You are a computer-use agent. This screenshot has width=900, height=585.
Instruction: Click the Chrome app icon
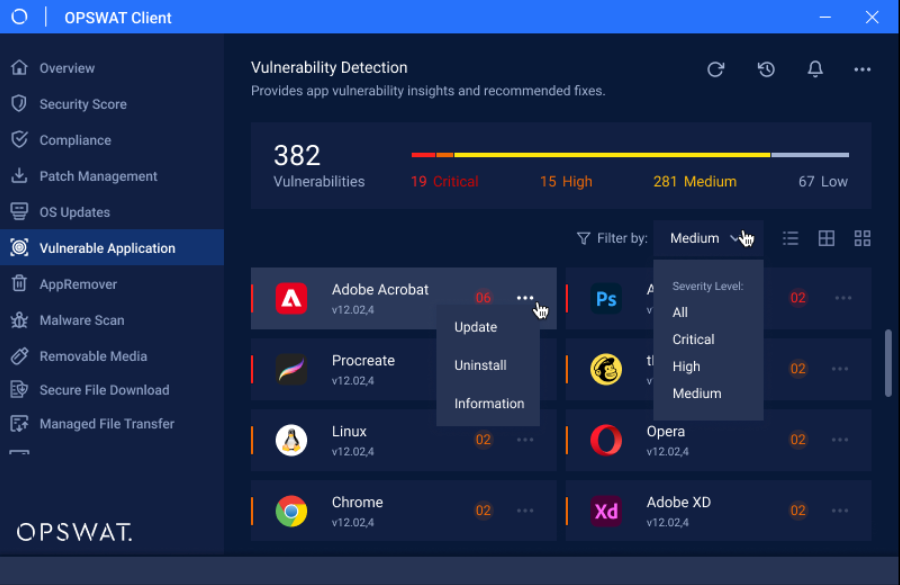coord(291,511)
